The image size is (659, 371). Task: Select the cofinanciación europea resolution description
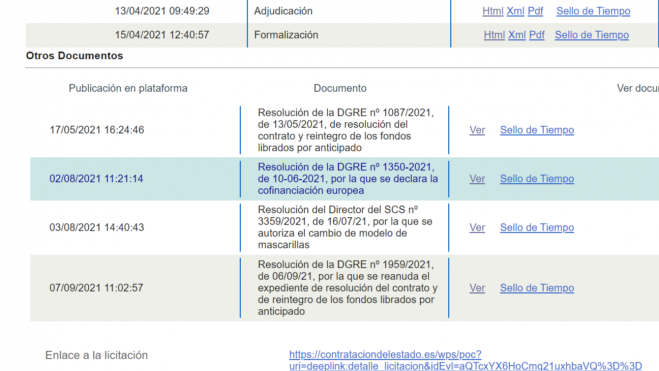(348, 179)
